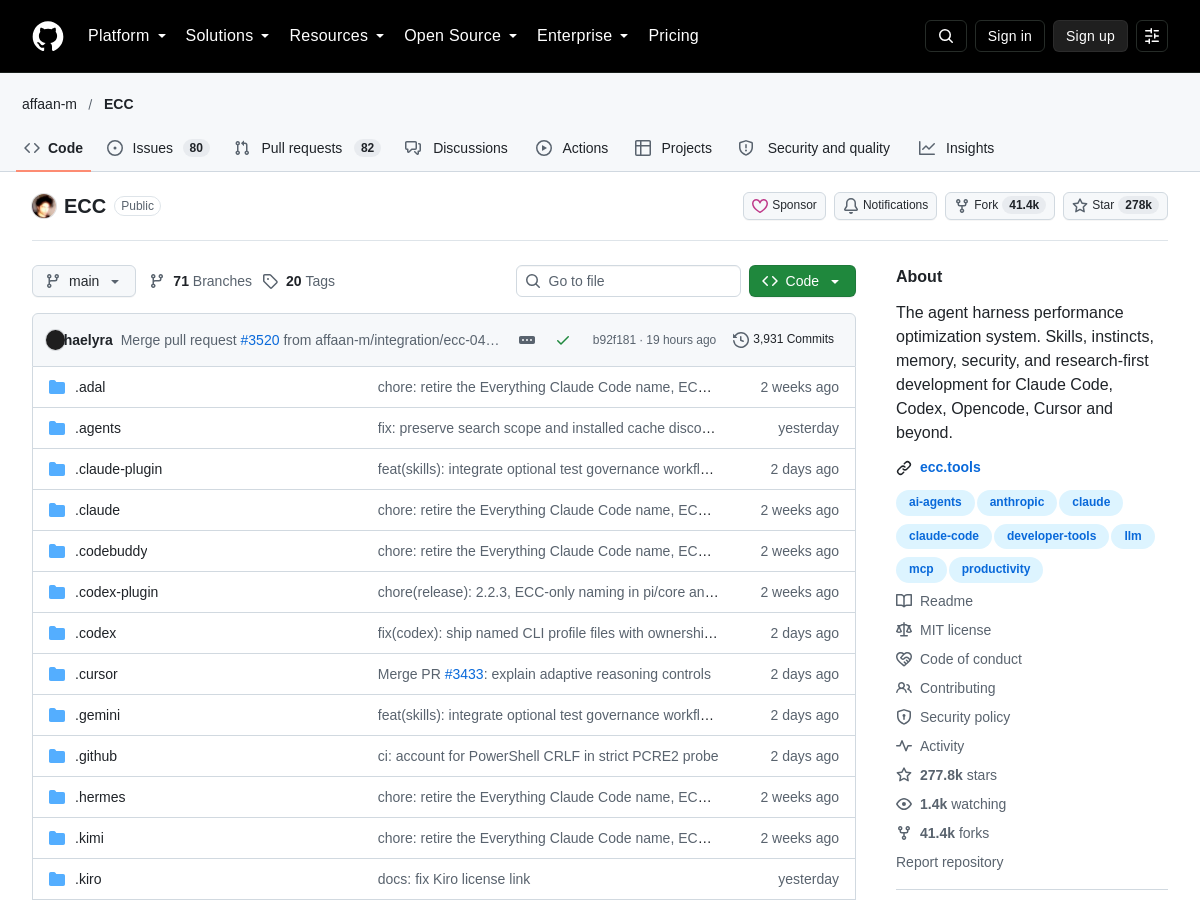The image size is (1200, 900).
Task: Select the ai-agents topic tag
Action: pyautogui.click(x=935, y=502)
